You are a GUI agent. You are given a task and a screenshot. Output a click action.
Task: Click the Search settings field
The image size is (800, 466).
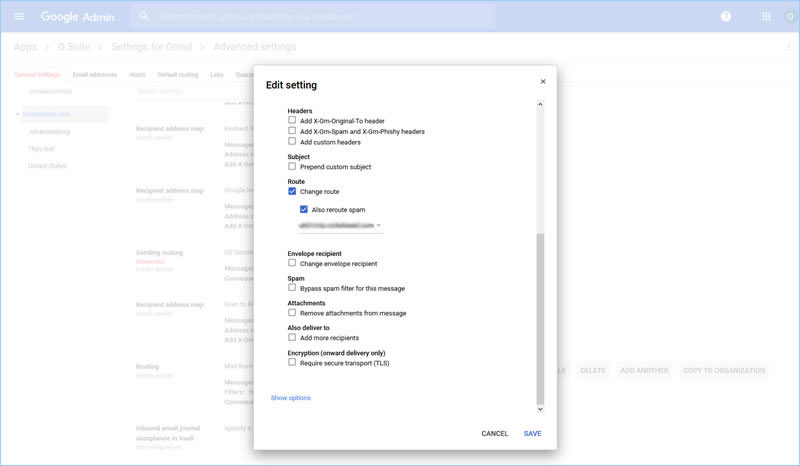(194, 91)
